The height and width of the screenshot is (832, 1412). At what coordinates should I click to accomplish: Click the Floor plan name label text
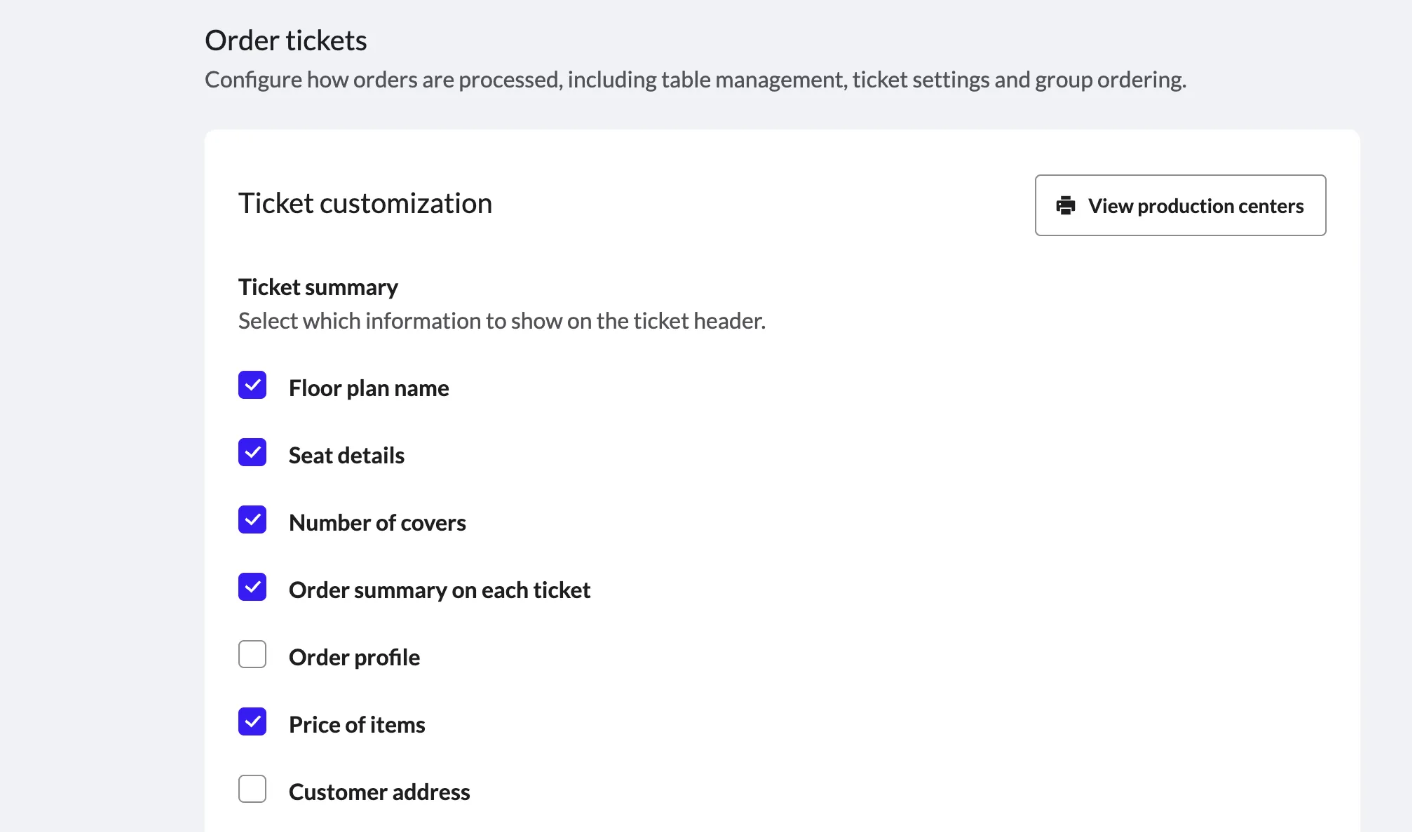pyautogui.click(x=369, y=388)
